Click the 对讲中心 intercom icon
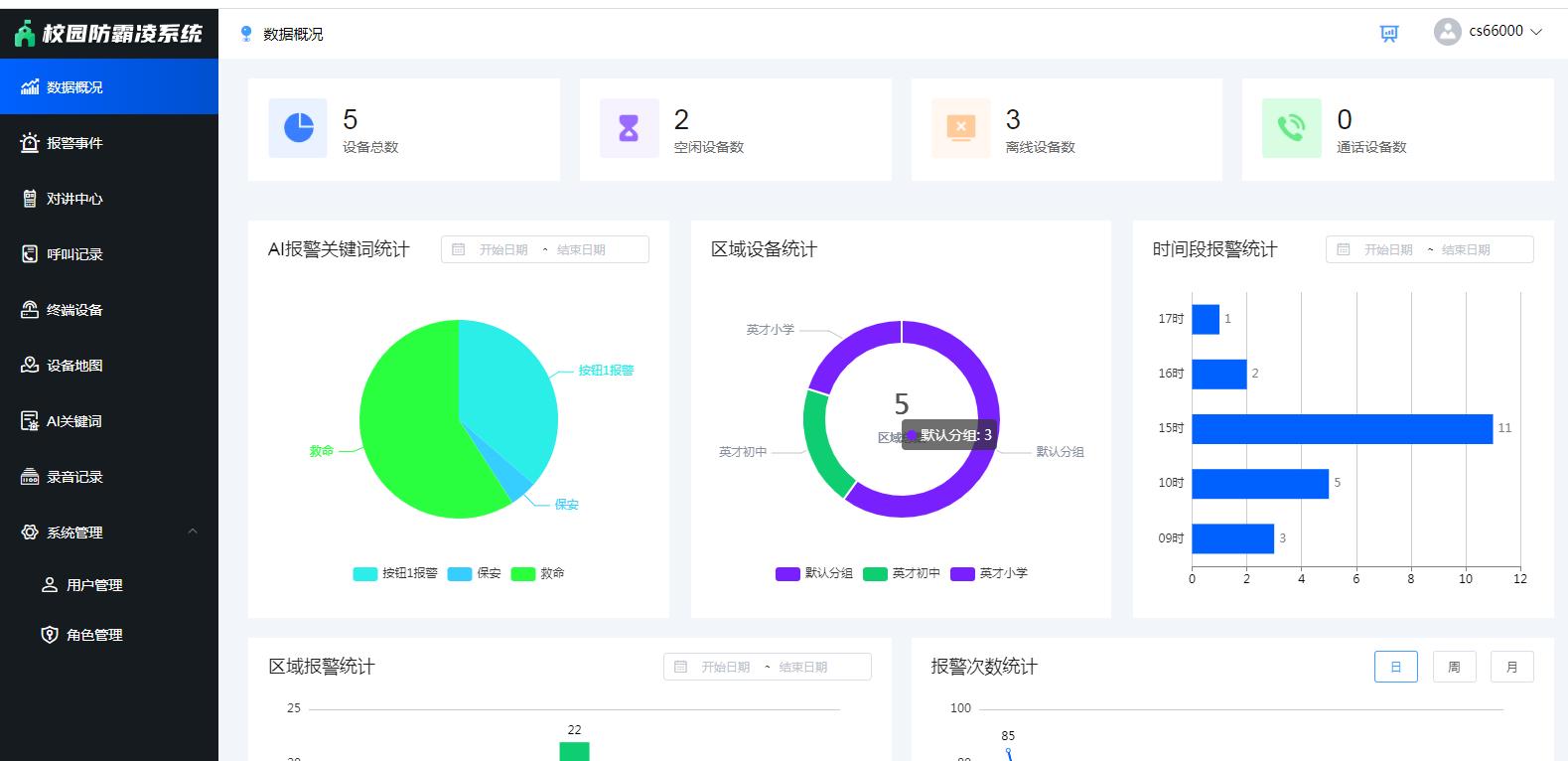This screenshot has height=761, width=1568. point(30,199)
